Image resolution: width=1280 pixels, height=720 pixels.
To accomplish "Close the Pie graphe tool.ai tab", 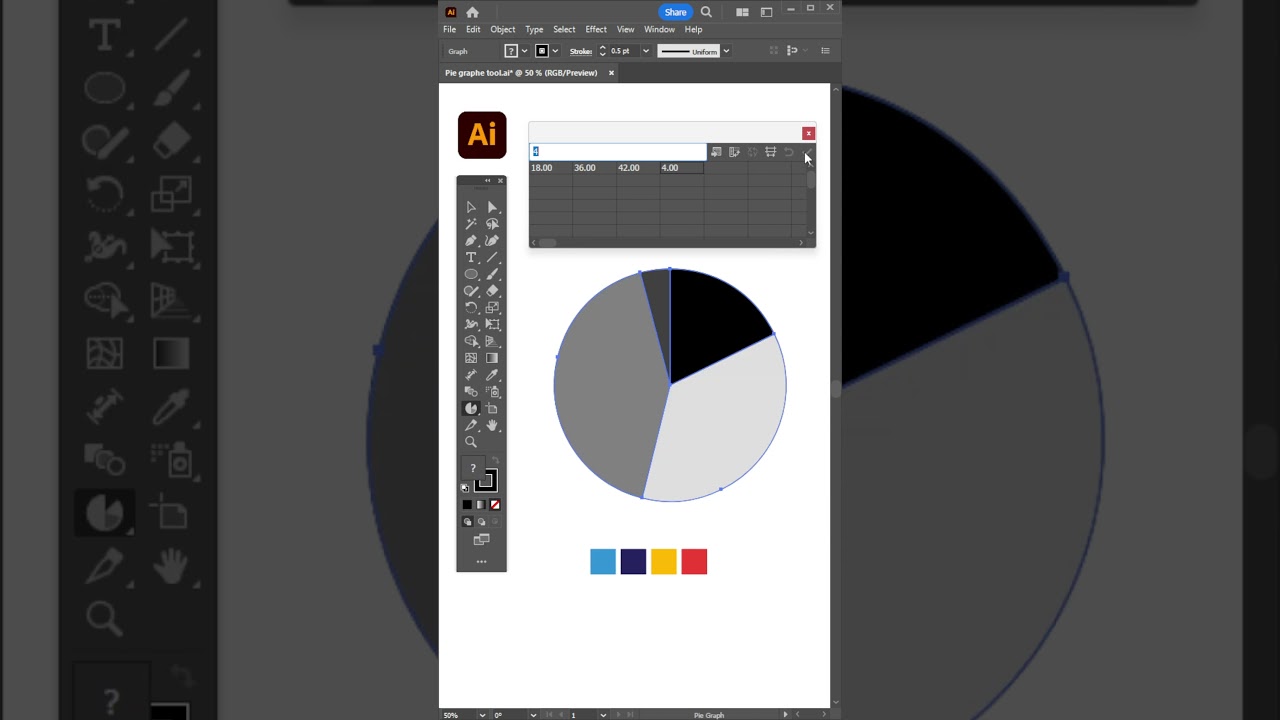I will point(611,73).
